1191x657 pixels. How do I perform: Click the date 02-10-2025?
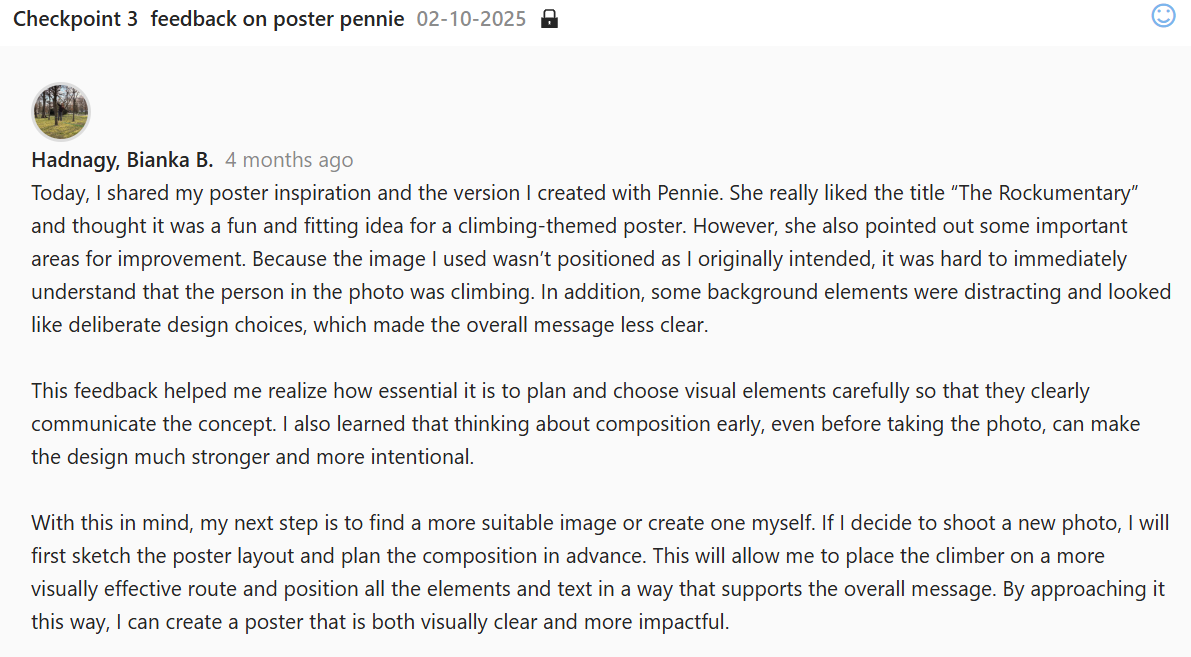[x=471, y=19]
